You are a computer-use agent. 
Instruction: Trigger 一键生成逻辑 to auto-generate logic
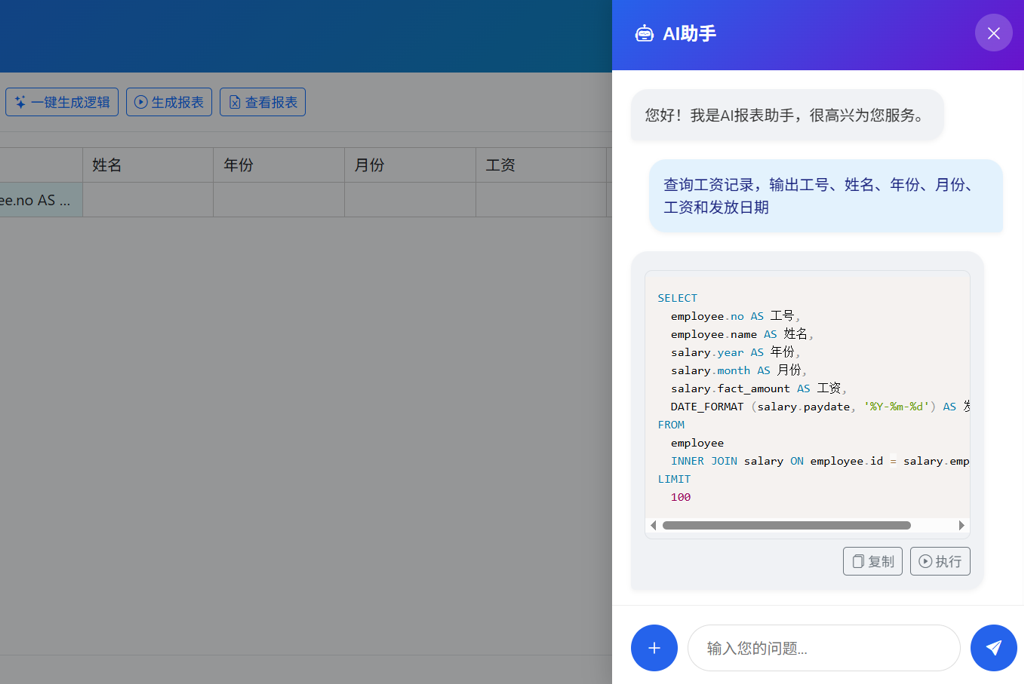(x=61, y=101)
